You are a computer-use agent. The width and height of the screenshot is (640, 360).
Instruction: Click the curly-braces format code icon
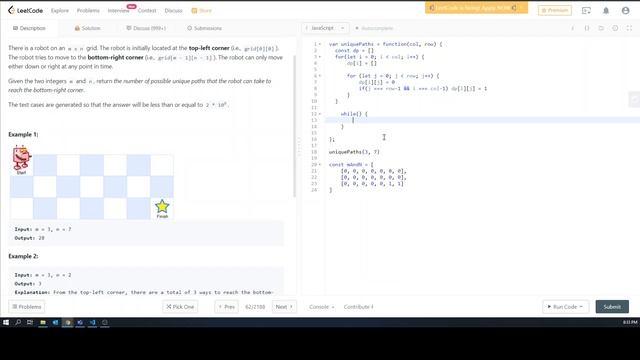(x=587, y=28)
